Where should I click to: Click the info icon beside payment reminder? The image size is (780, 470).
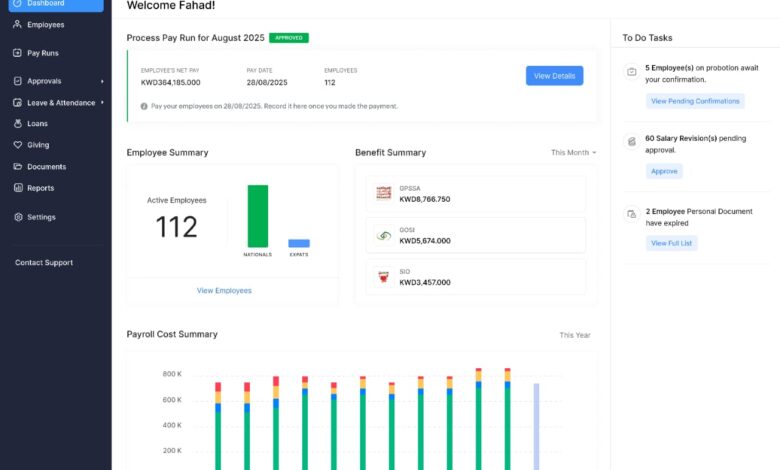tap(144, 106)
